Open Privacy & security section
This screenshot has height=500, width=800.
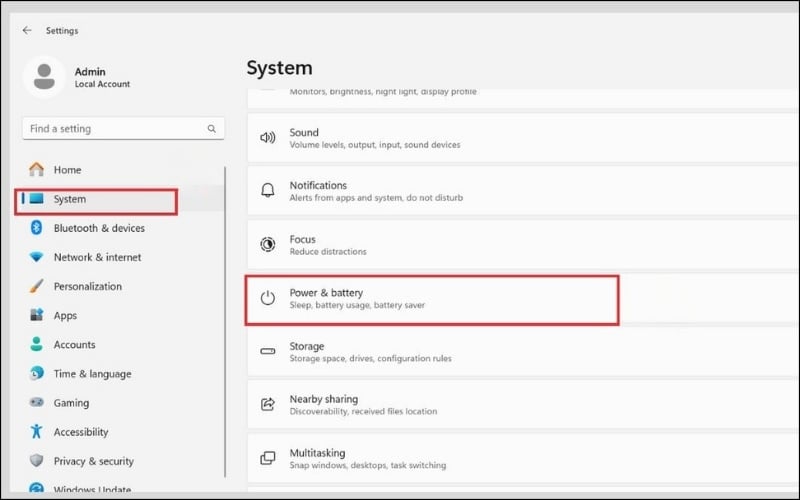(93, 461)
